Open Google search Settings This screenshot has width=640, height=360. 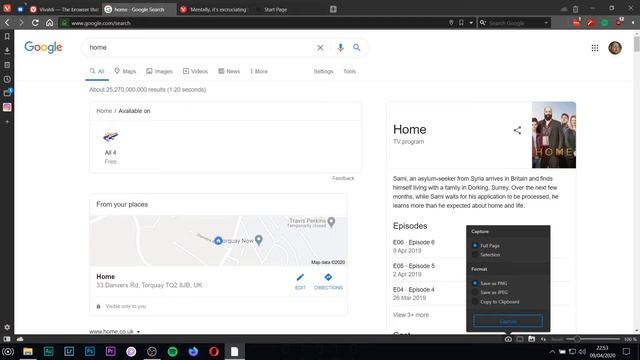323,71
